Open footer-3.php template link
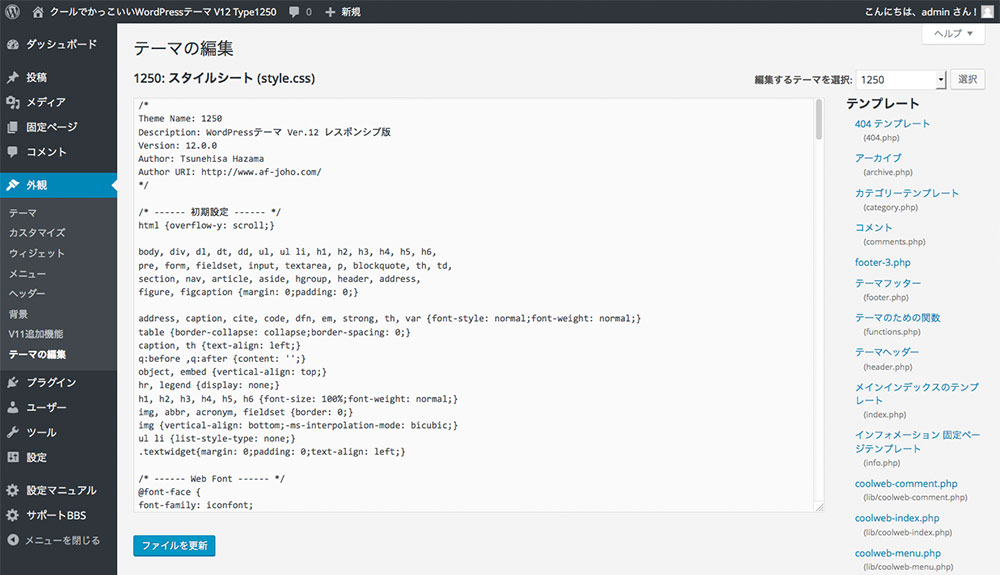 click(x=883, y=263)
